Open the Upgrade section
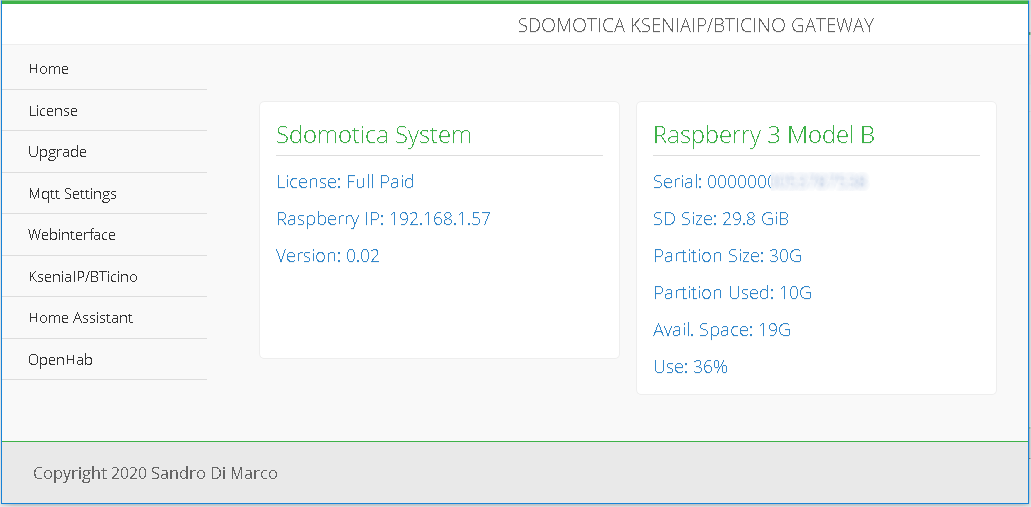The height and width of the screenshot is (507, 1031). [x=57, y=152]
